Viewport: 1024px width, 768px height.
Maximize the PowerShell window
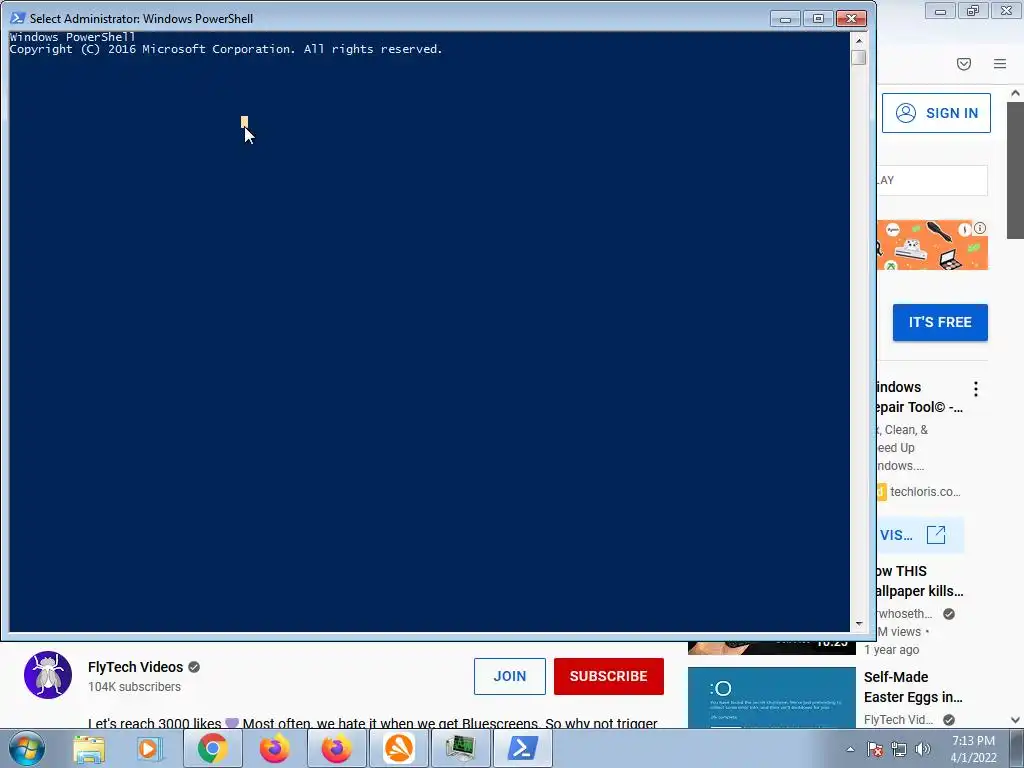pos(818,19)
